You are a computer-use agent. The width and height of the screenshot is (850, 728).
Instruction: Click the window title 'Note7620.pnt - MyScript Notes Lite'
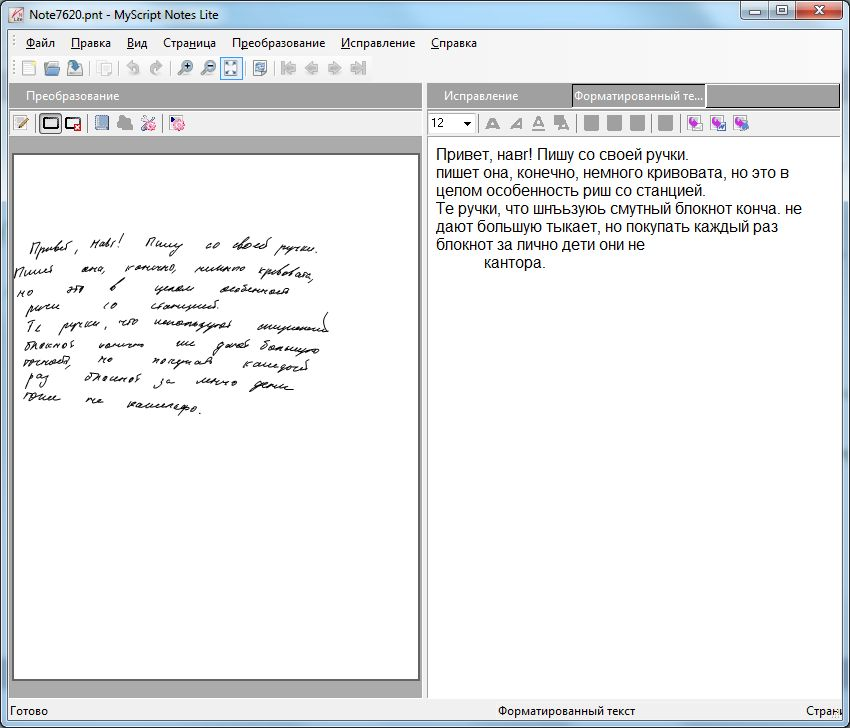click(x=124, y=15)
